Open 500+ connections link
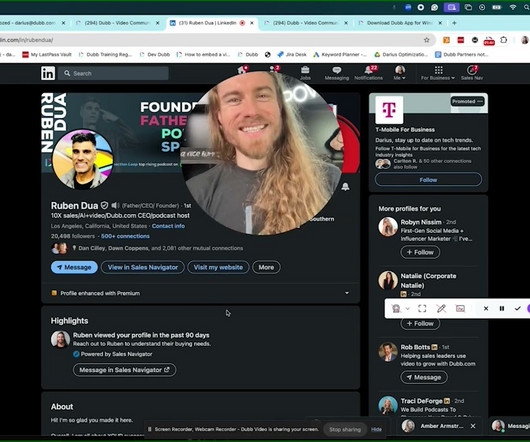Screen dimensions: 530x442 click(125, 236)
